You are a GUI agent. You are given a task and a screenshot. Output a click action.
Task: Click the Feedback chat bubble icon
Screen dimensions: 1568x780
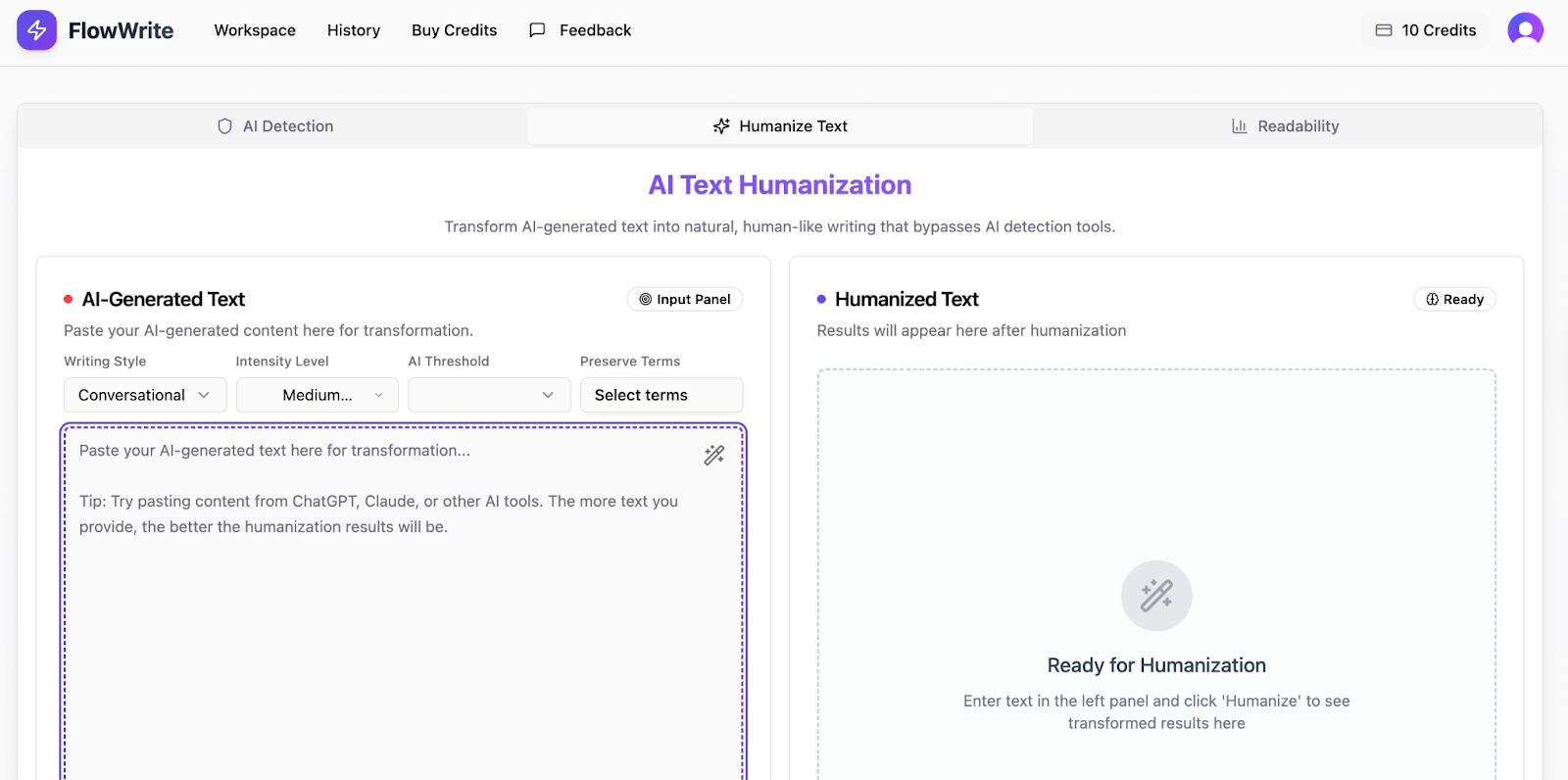[x=536, y=30]
